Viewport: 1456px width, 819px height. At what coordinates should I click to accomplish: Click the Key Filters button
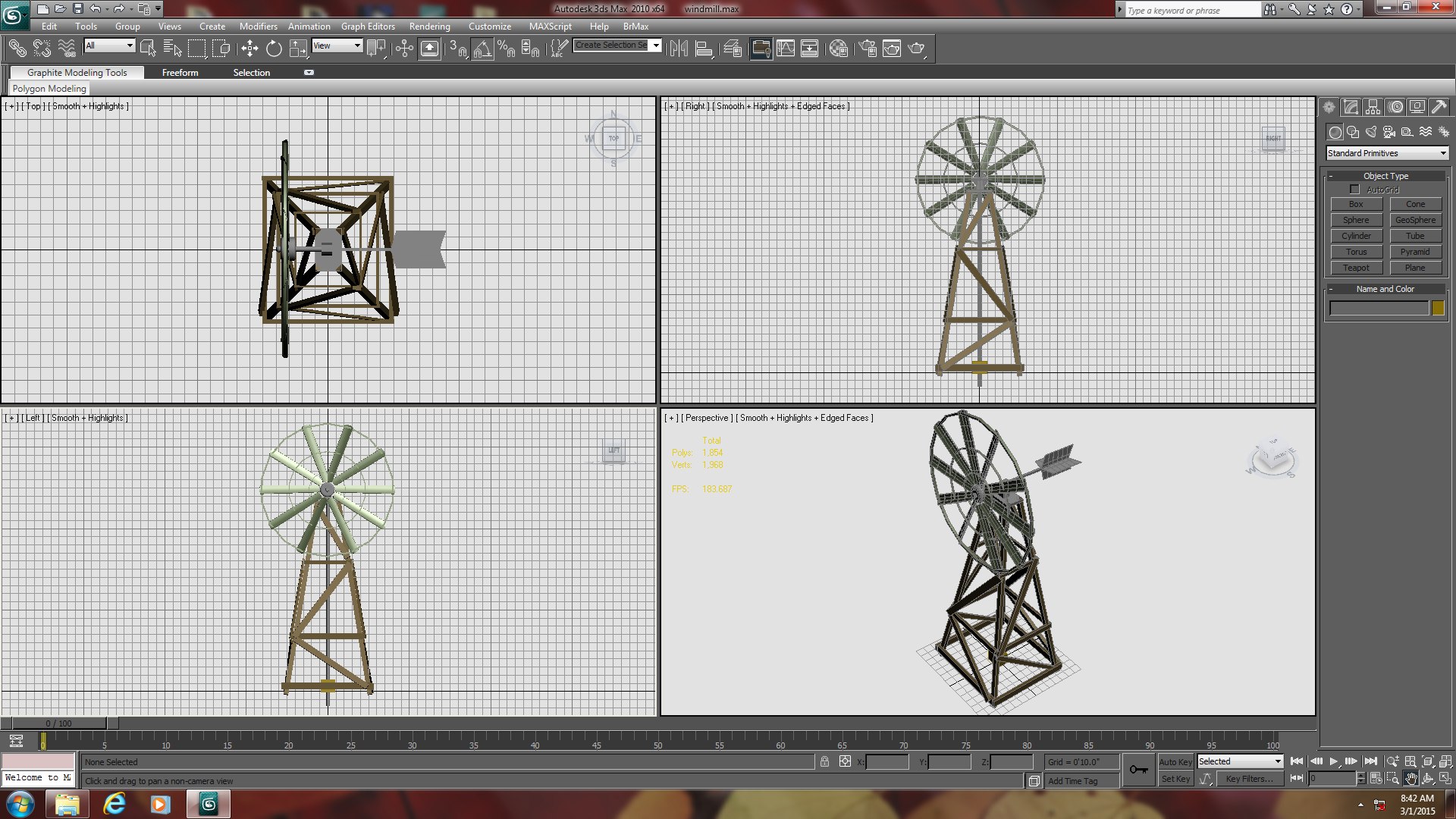[1249, 779]
